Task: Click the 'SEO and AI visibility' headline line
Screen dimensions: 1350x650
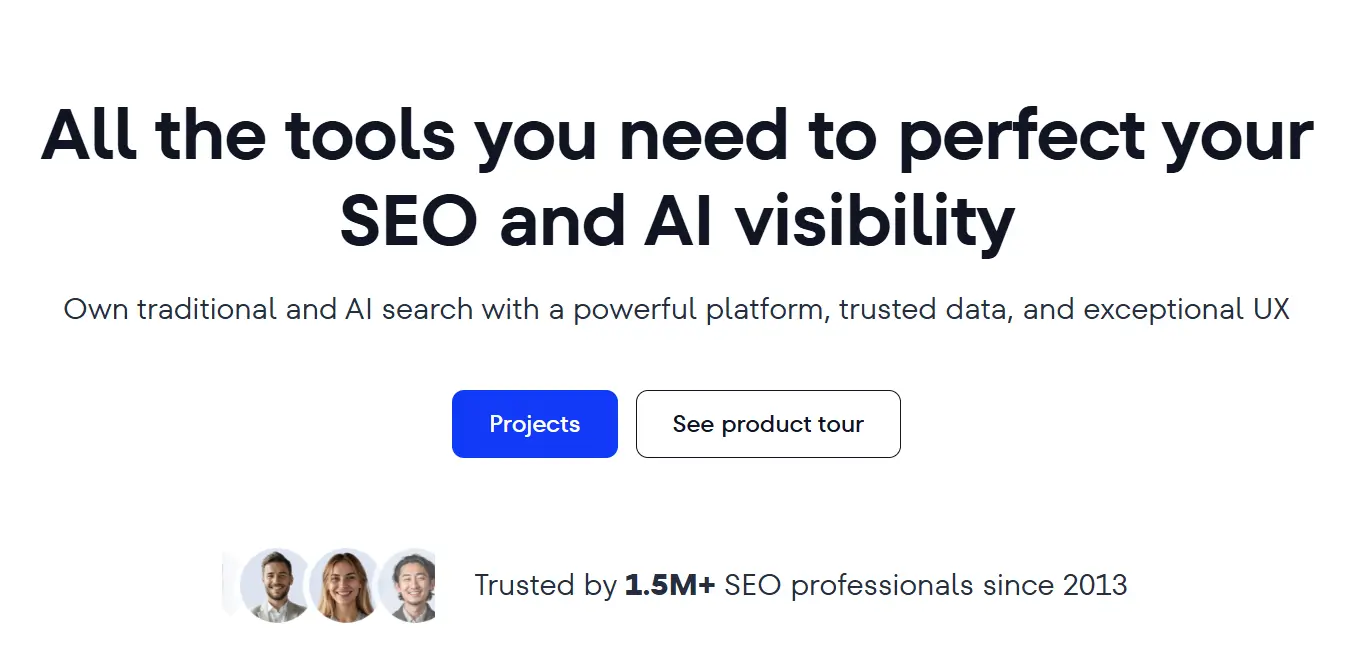Action: tap(677, 222)
